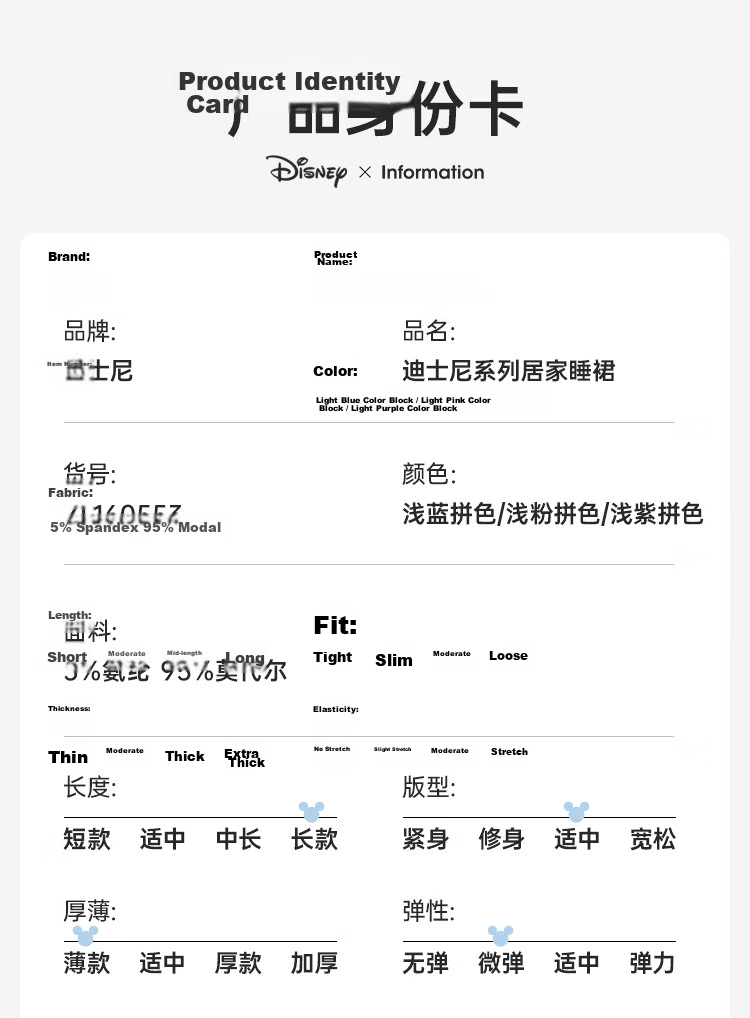Click the 'Extra Thick' option

click(x=245, y=758)
